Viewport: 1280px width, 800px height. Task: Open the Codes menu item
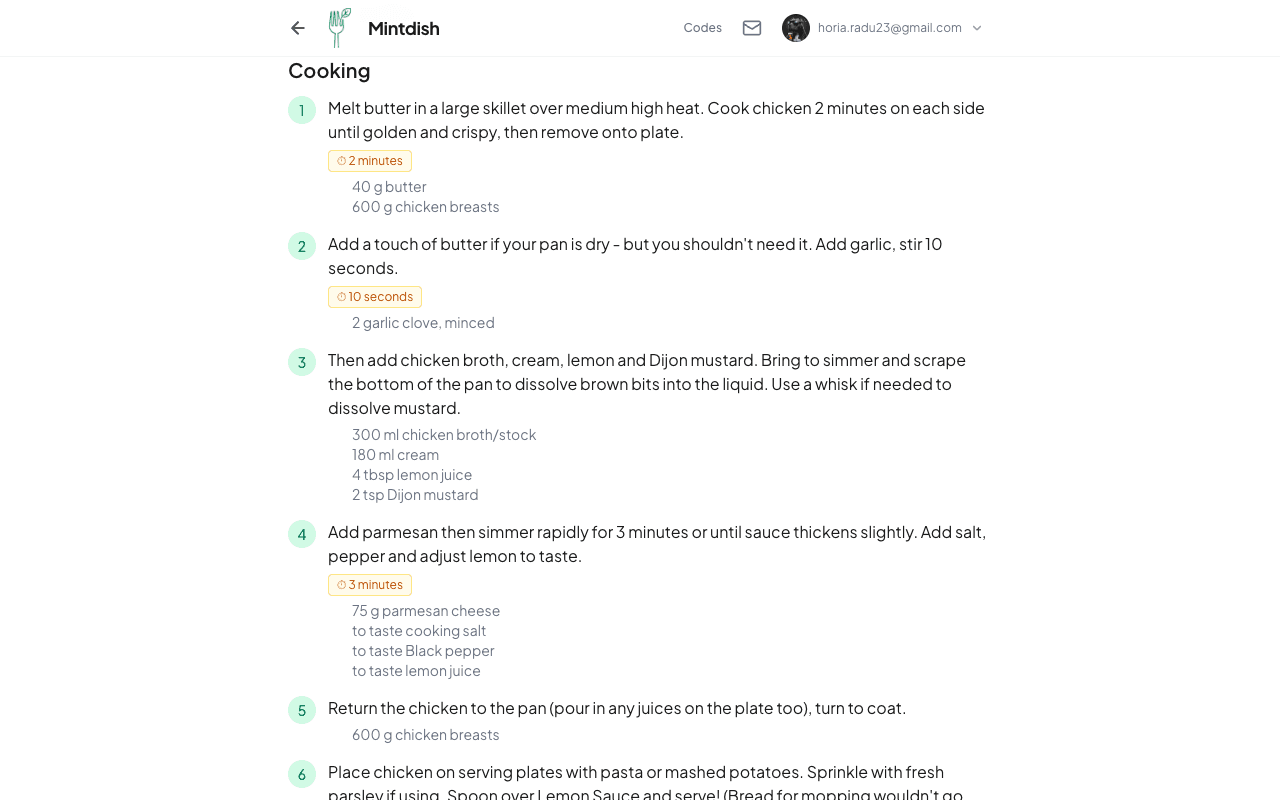pos(703,28)
